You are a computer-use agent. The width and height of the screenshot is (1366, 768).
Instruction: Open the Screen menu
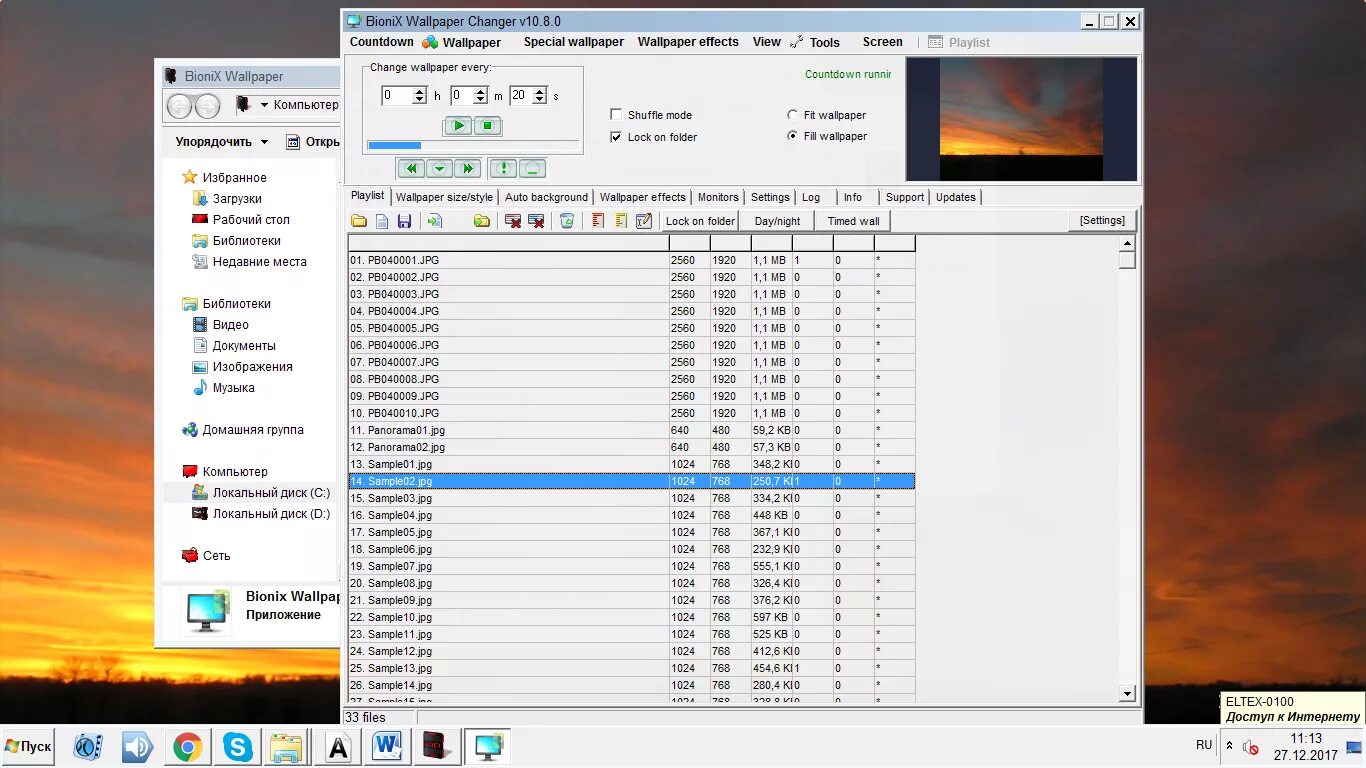pos(883,42)
